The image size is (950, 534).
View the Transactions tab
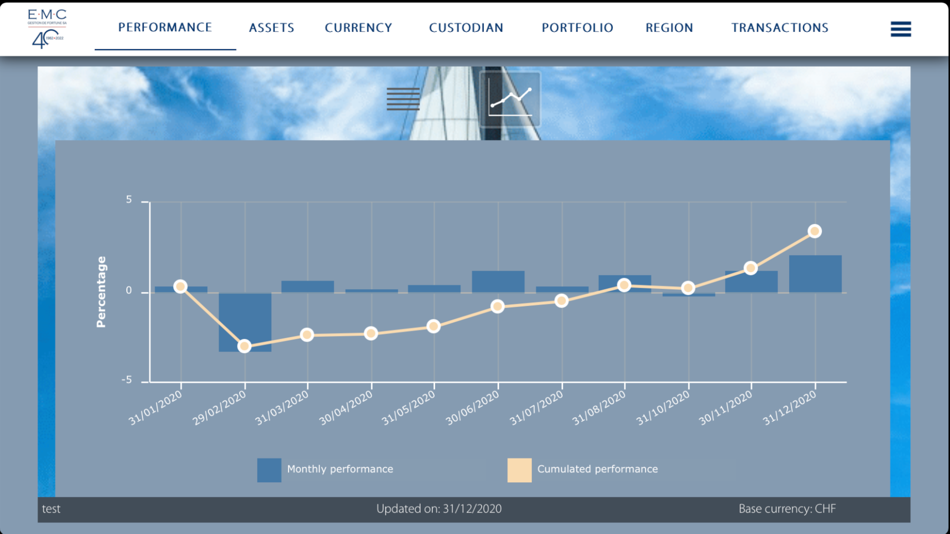[780, 28]
